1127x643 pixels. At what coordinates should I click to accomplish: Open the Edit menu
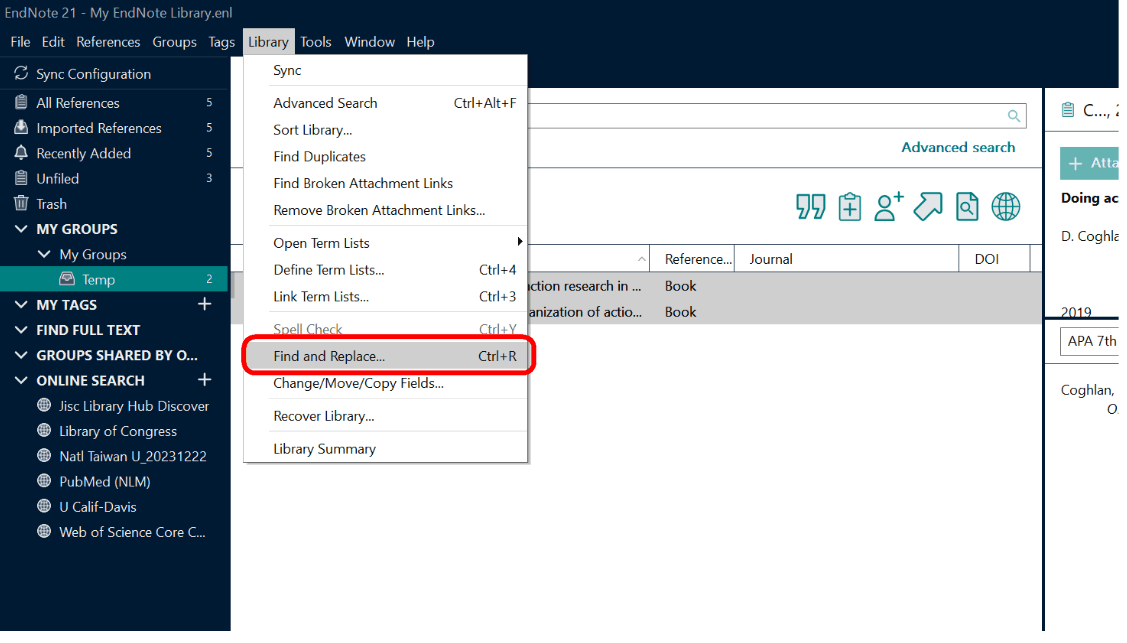click(53, 42)
